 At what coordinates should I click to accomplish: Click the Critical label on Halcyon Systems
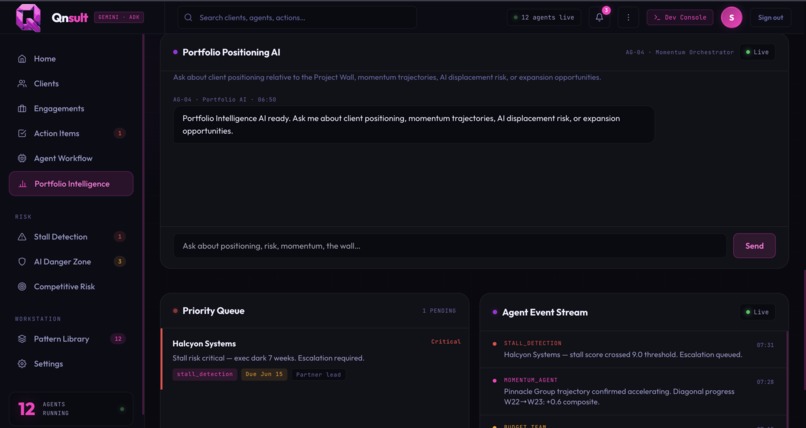tap(446, 342)
